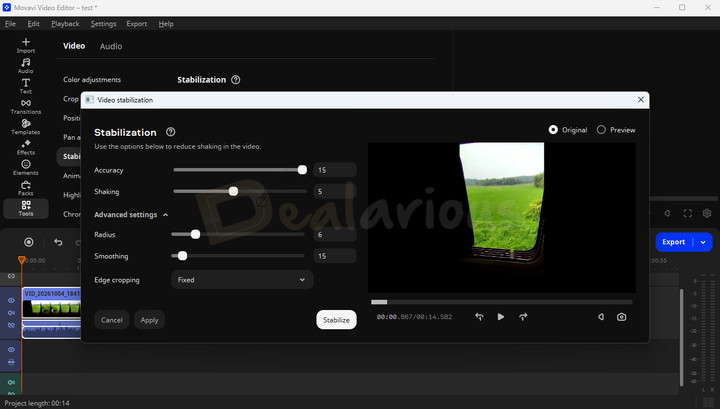This screenshot has height=409, width=720.
Task: Open main player settings gear
Action: [707, 213]
